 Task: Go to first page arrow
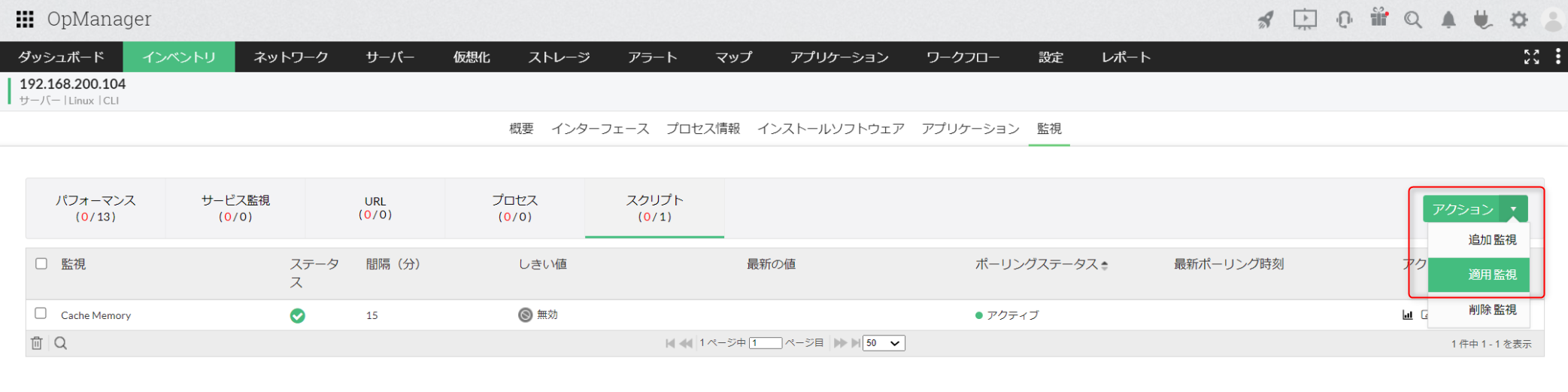coord(670,343)
